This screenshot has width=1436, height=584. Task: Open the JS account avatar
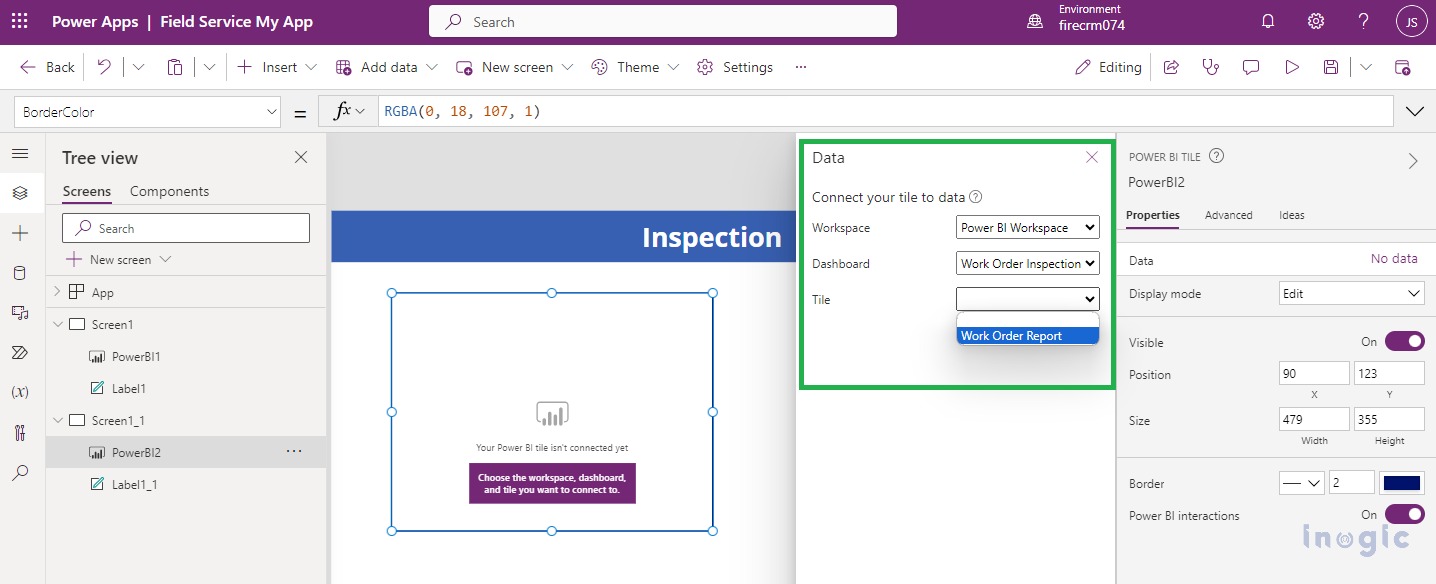pos(1411,21)
